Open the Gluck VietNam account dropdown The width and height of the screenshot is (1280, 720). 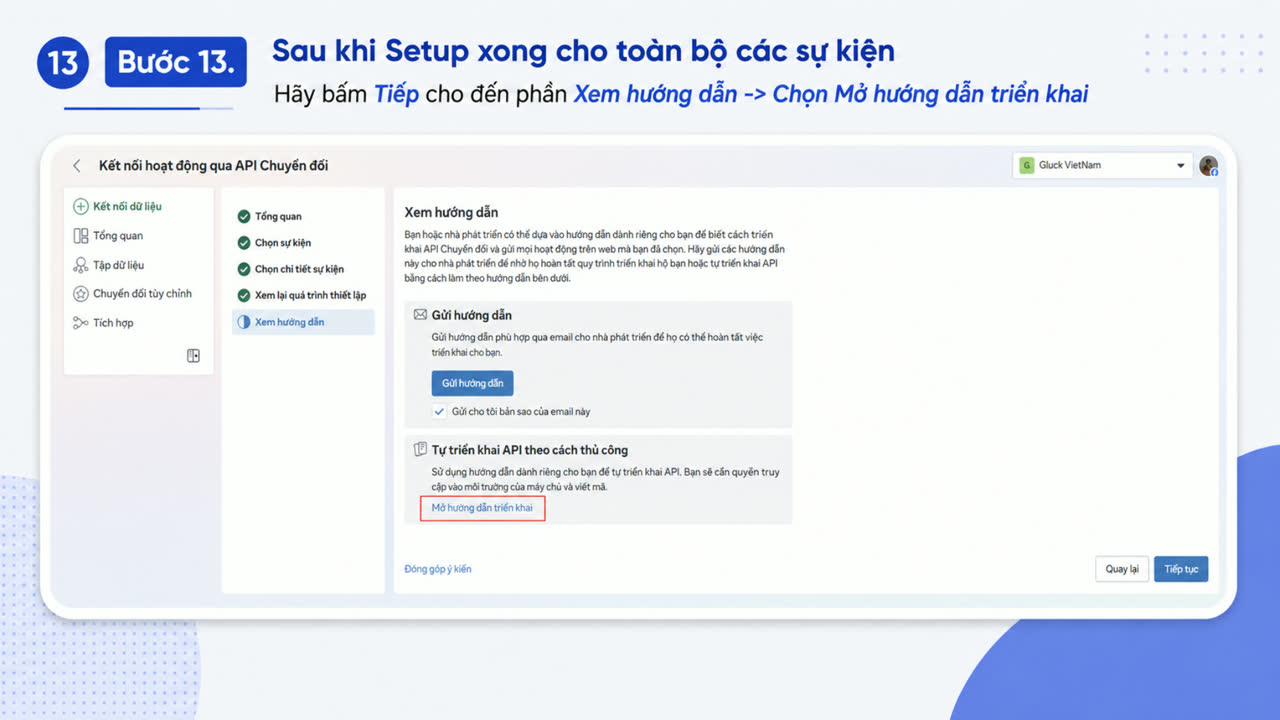(x=1102, y=165)
